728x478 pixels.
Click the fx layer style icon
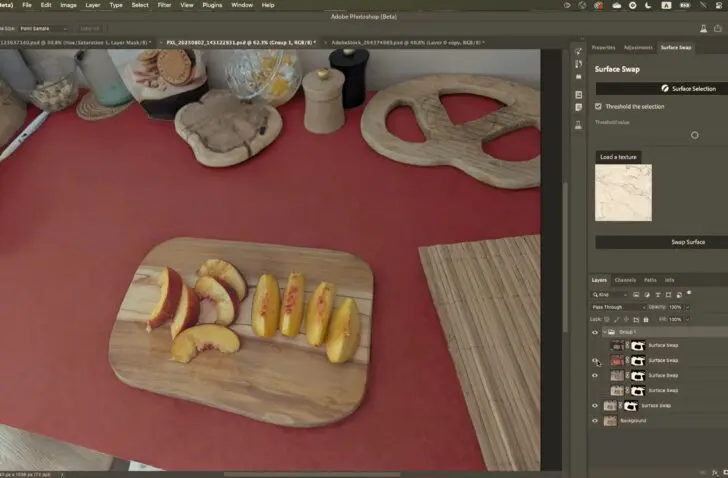[x=715, y=473]
